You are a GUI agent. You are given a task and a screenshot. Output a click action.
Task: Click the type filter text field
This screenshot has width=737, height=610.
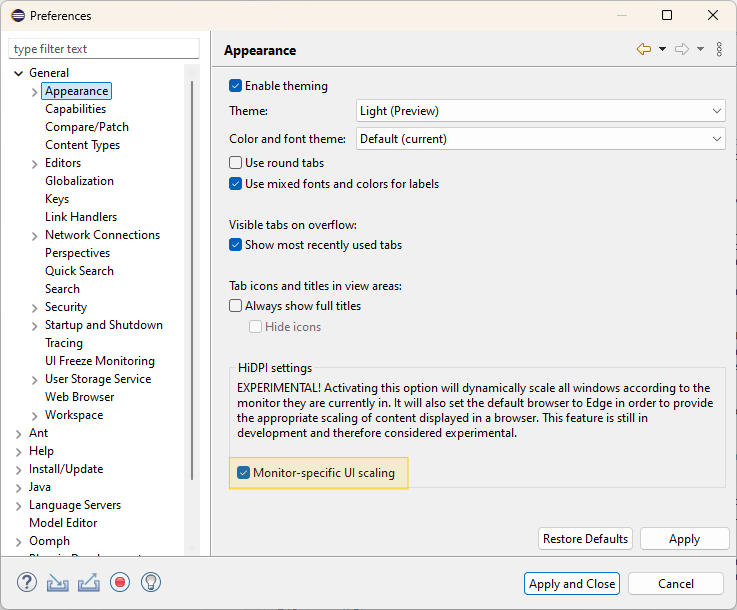tap(104, 49)
